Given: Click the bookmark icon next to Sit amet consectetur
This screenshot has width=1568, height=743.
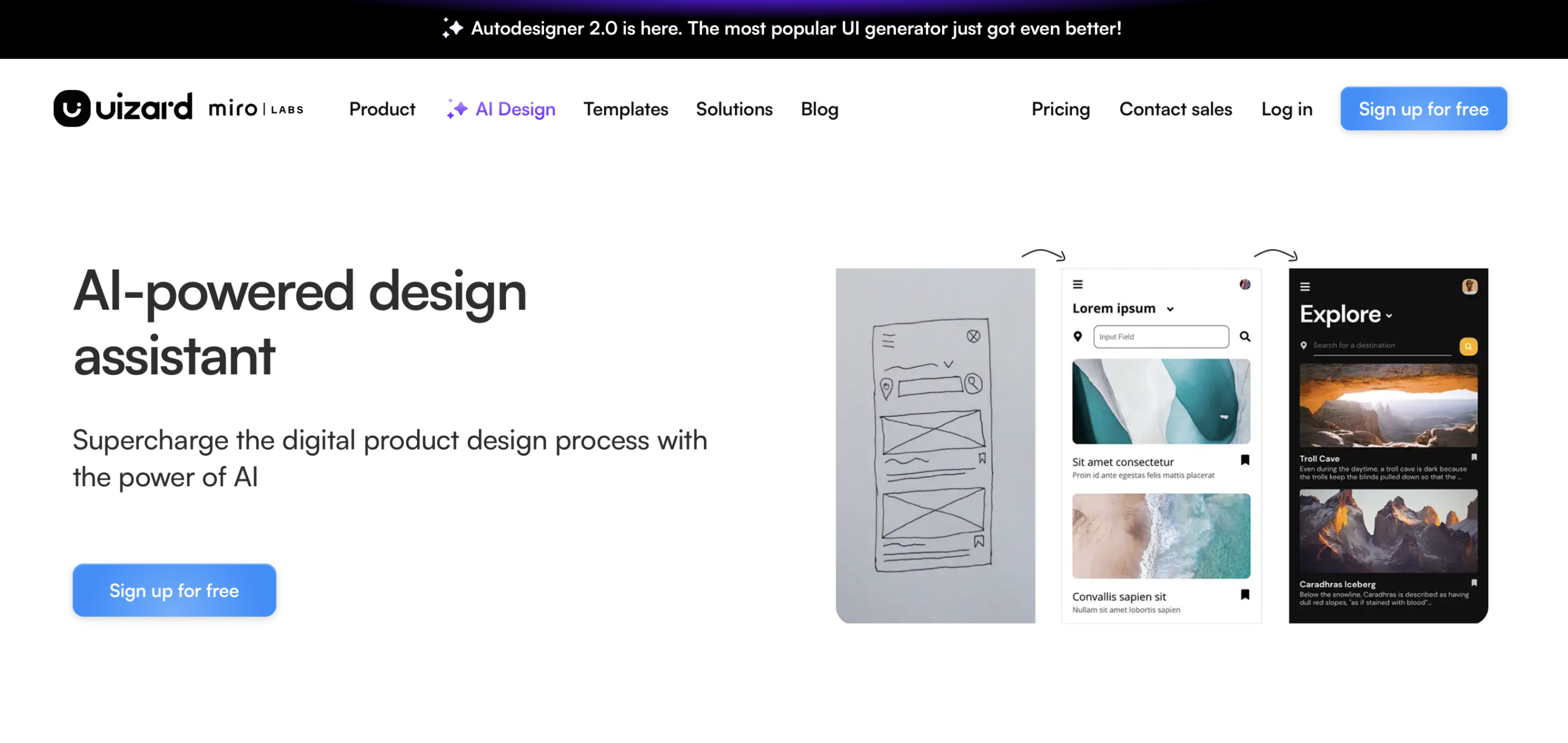Looking at the screenshot, I should (1245, 460).
